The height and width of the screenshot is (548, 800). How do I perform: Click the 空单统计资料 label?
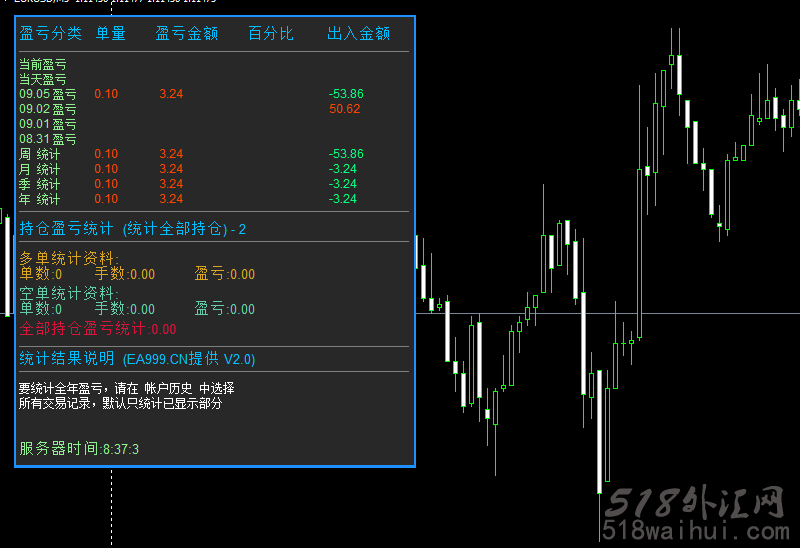click(x=68, y=293)
